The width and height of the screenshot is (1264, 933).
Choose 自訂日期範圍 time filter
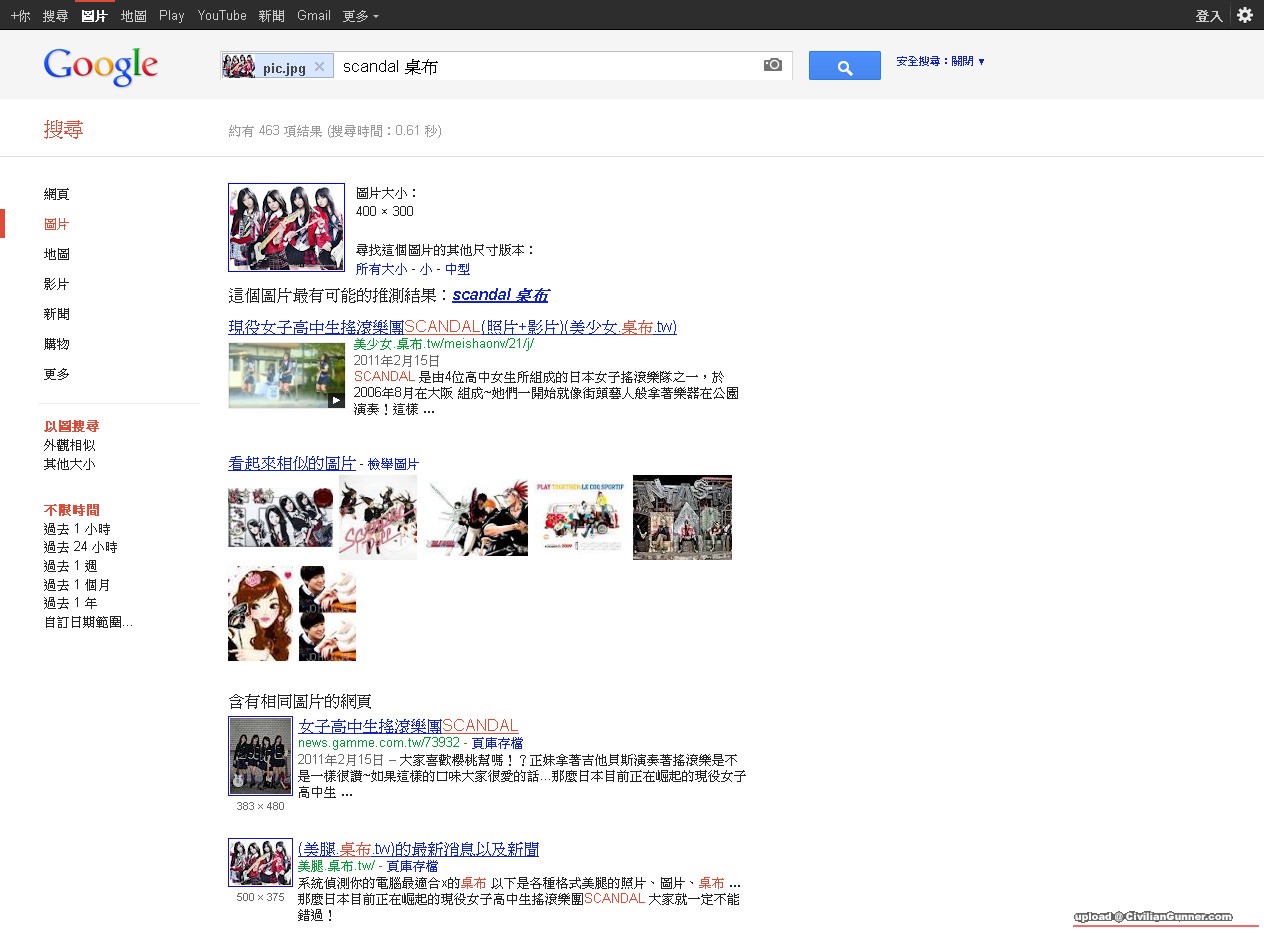tap(88, 622)
